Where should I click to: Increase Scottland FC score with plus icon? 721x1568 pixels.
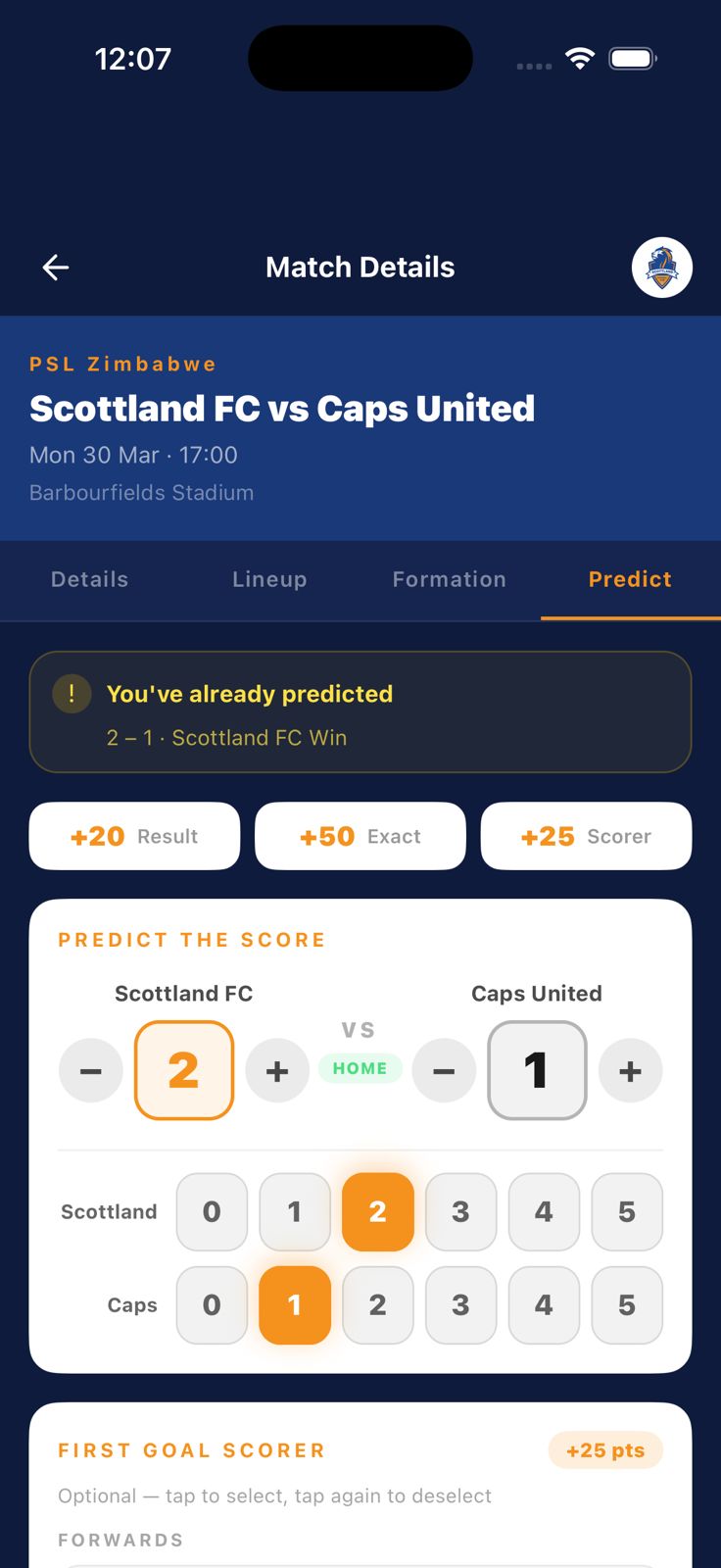point(277,1070)
